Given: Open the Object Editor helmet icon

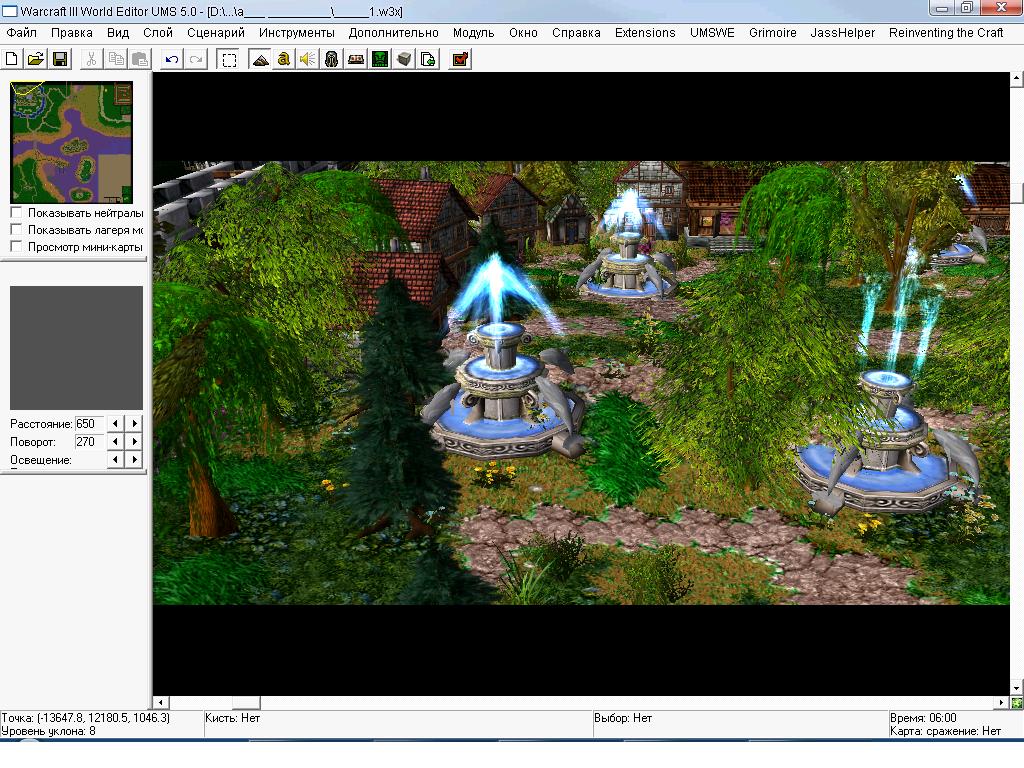Looking at the screenshot, I should coord(332,59).
